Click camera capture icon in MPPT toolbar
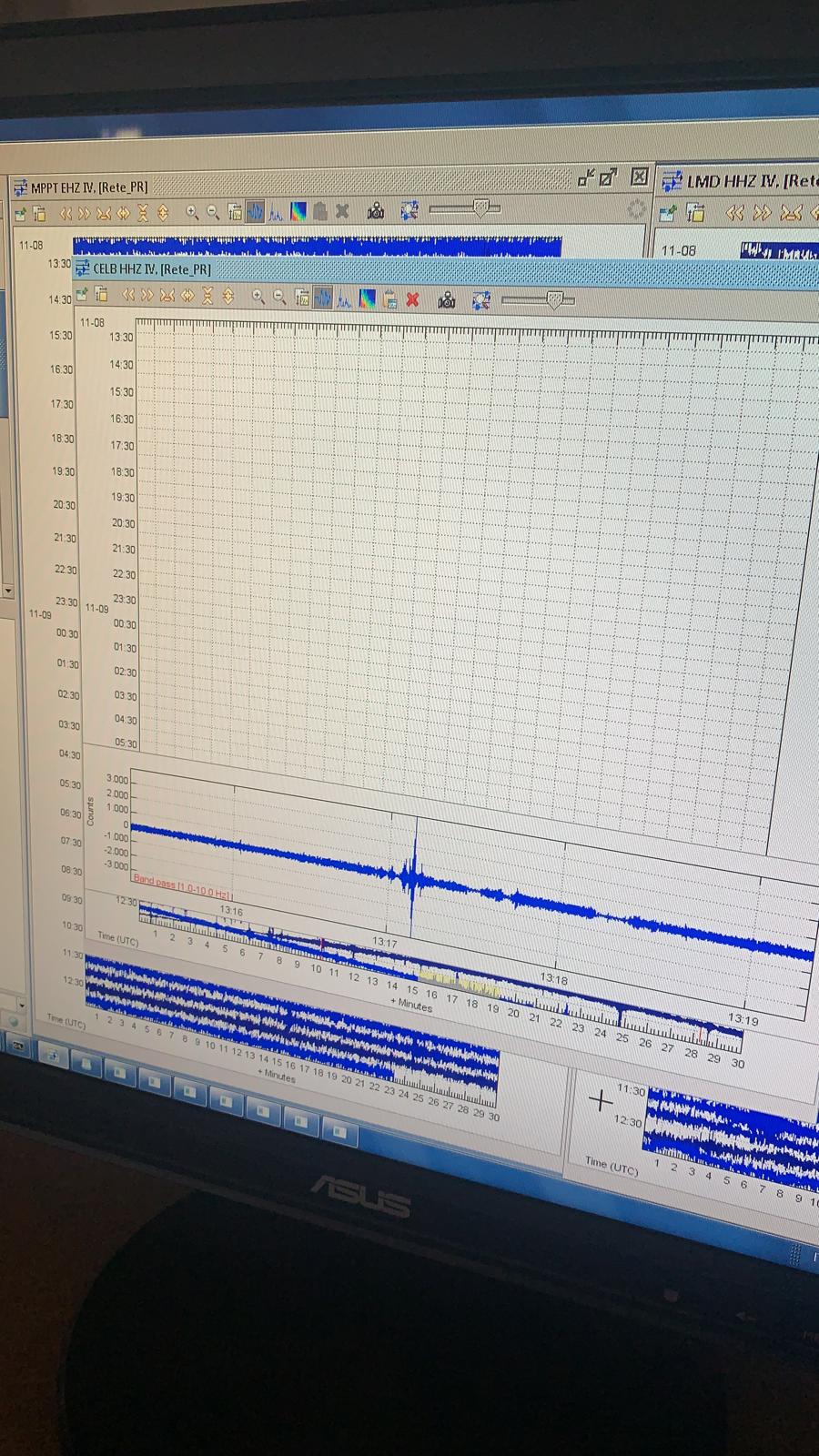Image resolution: width=819 pixels, height=1456 pixels. (375, 211)
